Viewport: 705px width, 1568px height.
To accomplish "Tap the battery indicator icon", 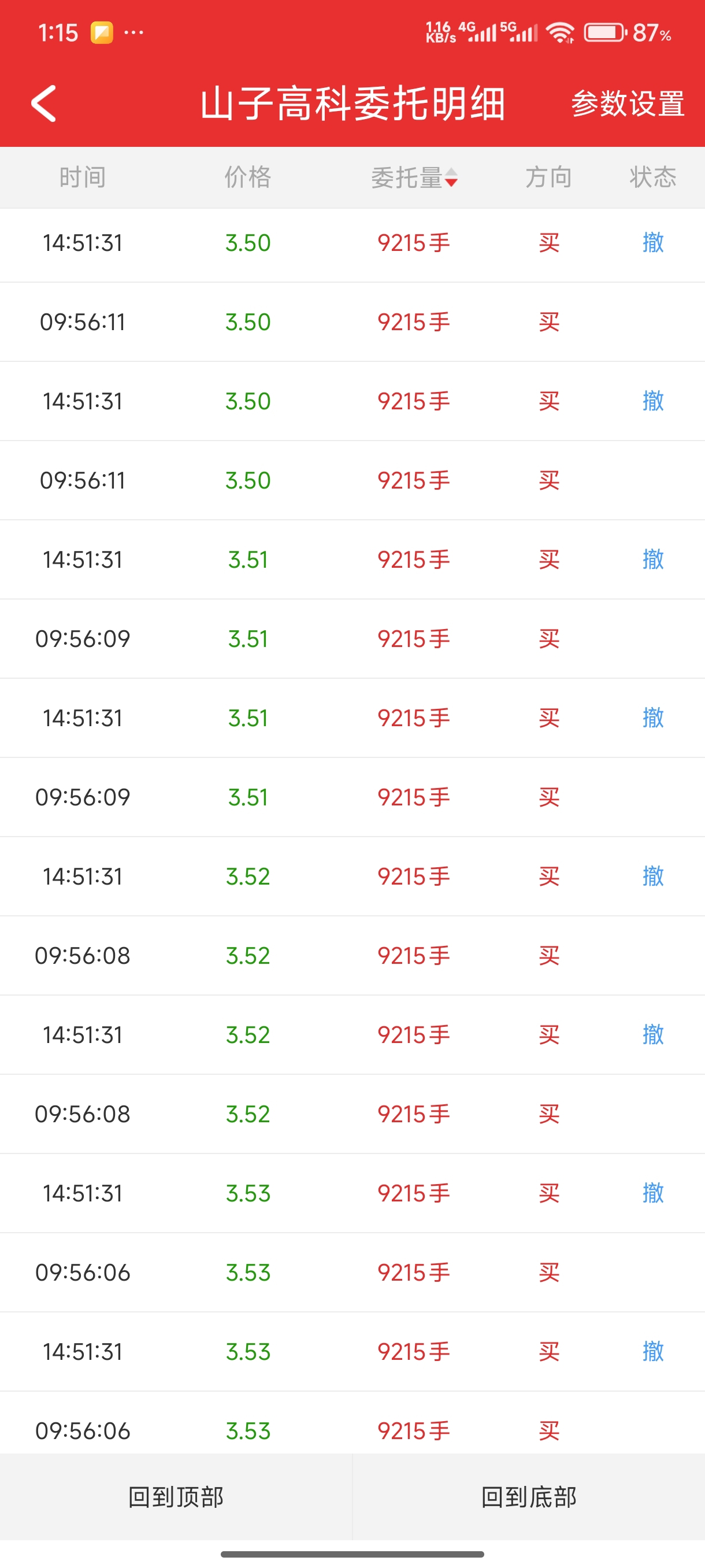I will coord(604,32).
